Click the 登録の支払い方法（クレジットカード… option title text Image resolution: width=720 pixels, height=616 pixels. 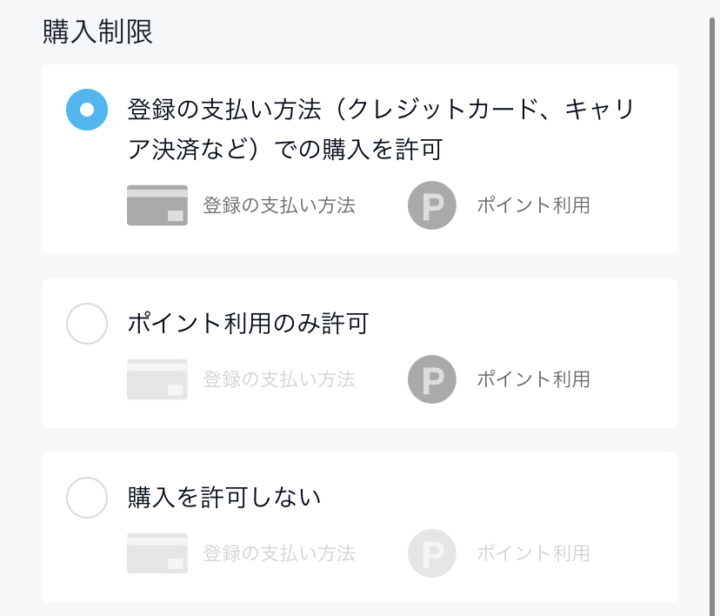(x=381, y=129)
